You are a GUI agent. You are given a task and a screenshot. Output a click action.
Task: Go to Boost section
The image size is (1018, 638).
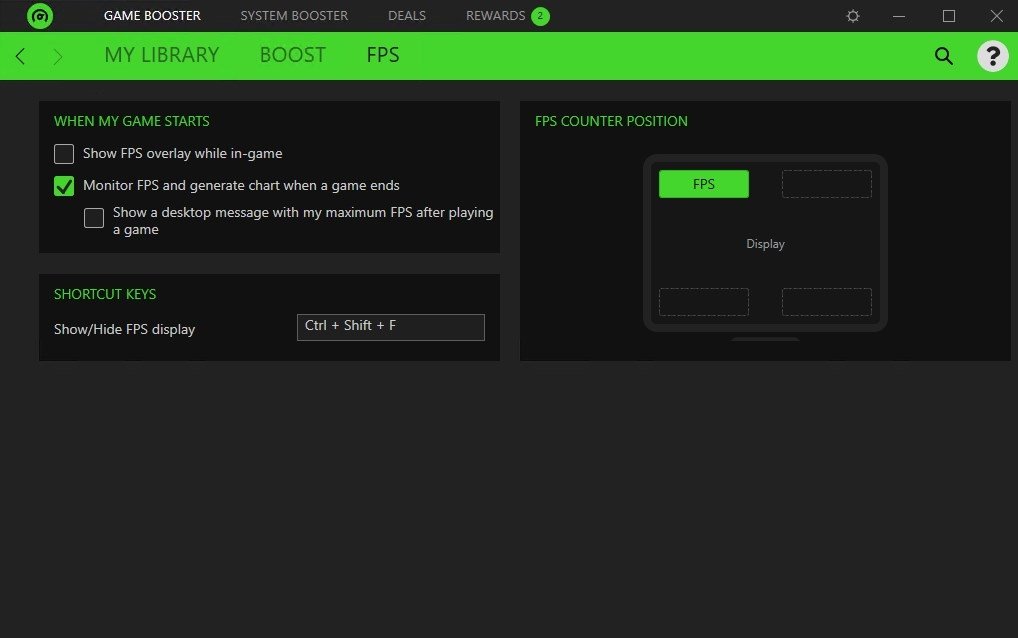tap(293, 55)
